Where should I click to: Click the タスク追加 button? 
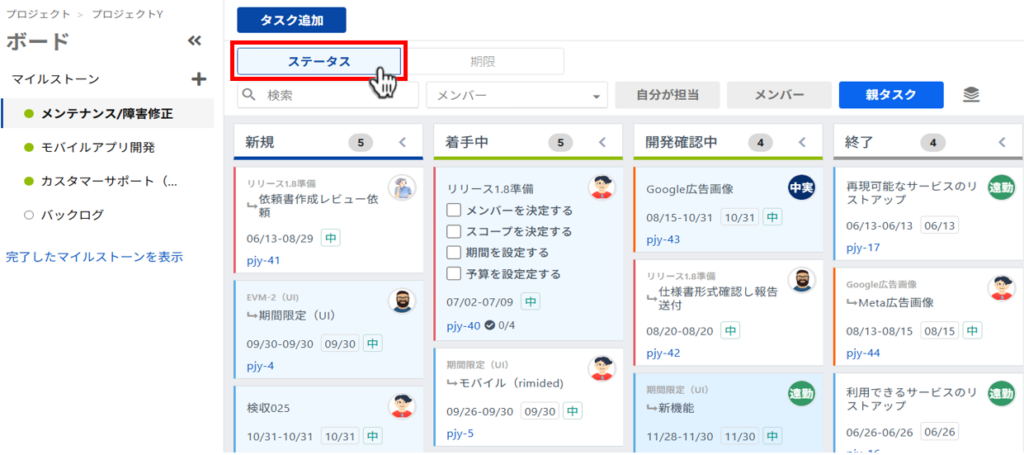(291, 20)
